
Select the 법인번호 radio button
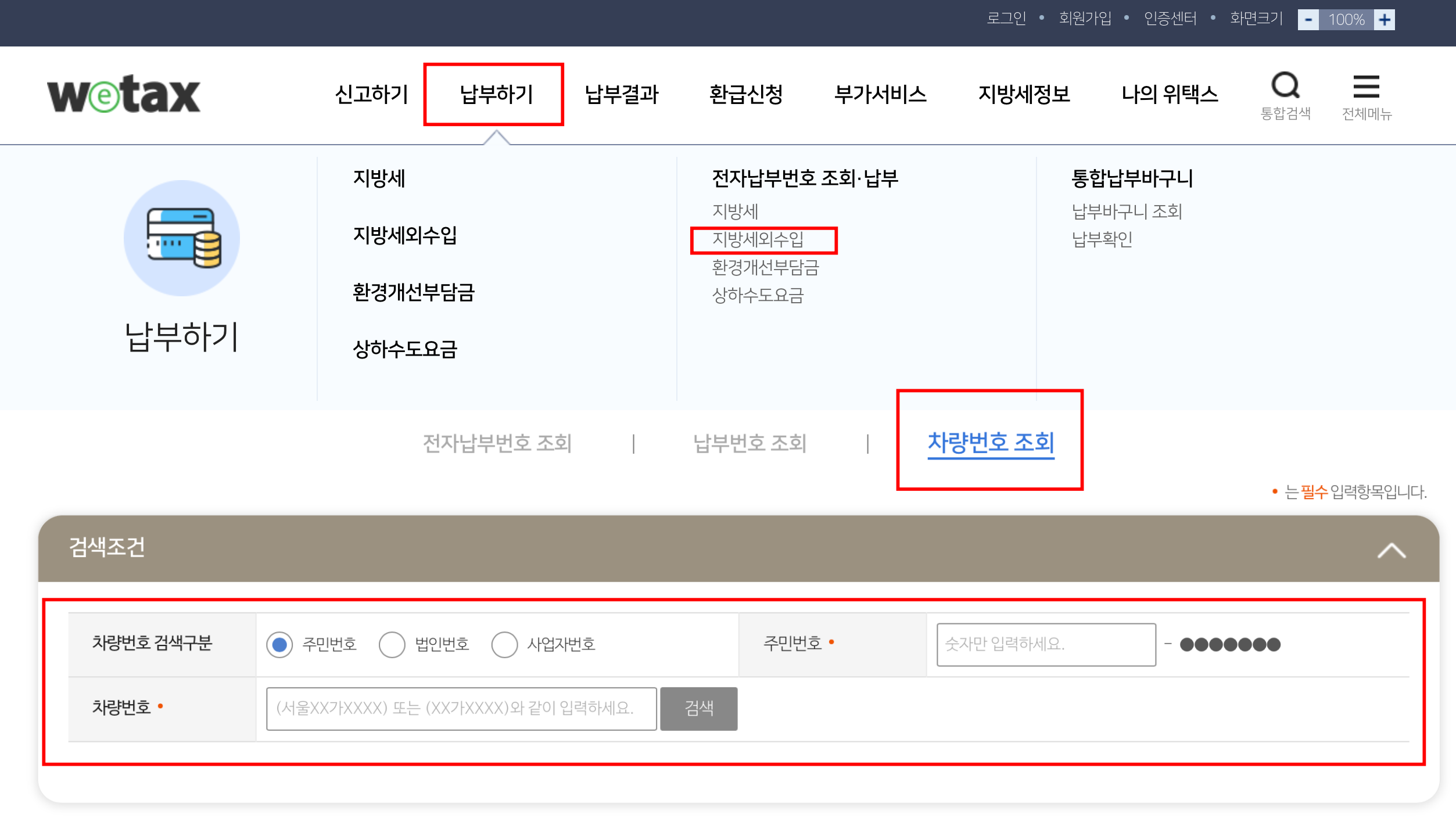click(x=392, y=644)
